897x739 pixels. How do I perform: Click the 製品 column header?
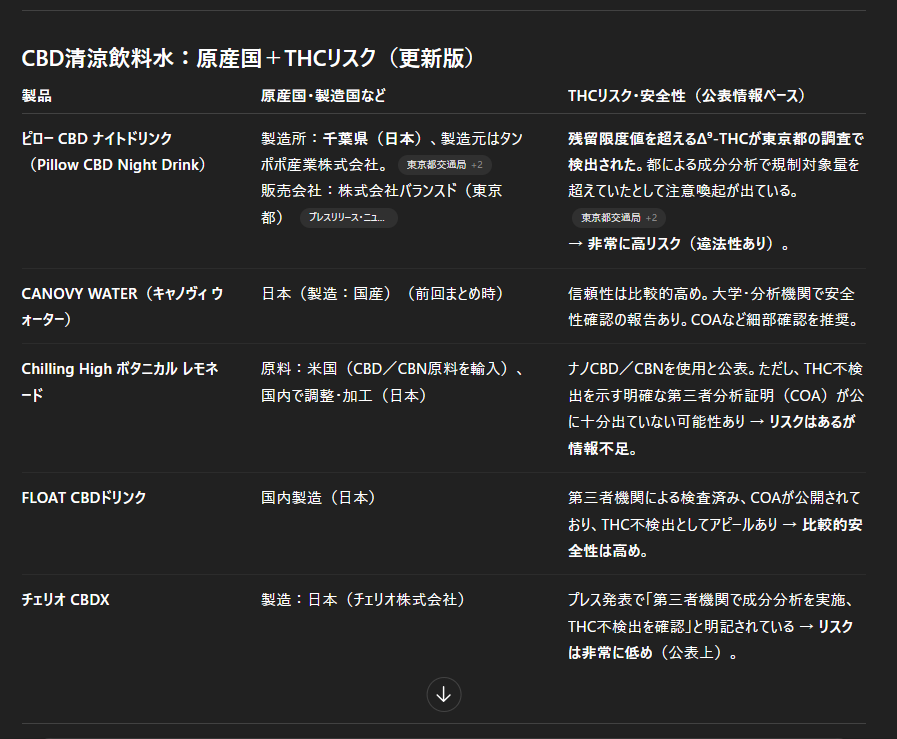pos(37,96)
